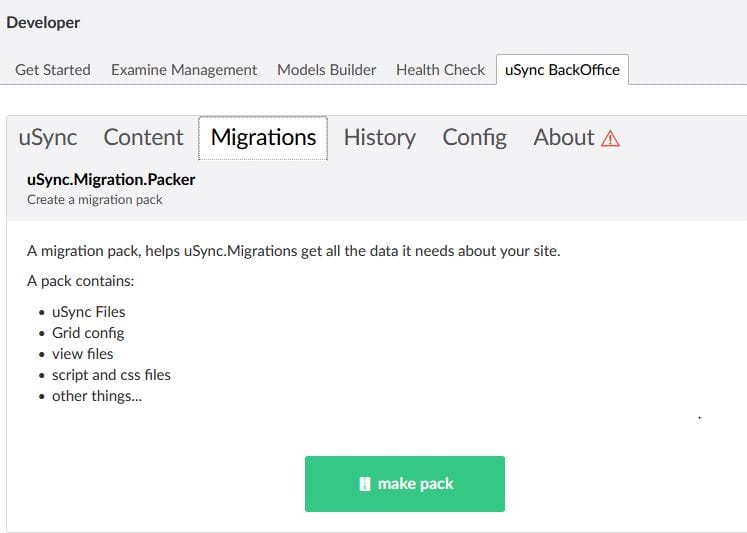Click the uSync.Migration.Packer heading
This screenshot has width=747, height=533.
(x=111, y=180)
